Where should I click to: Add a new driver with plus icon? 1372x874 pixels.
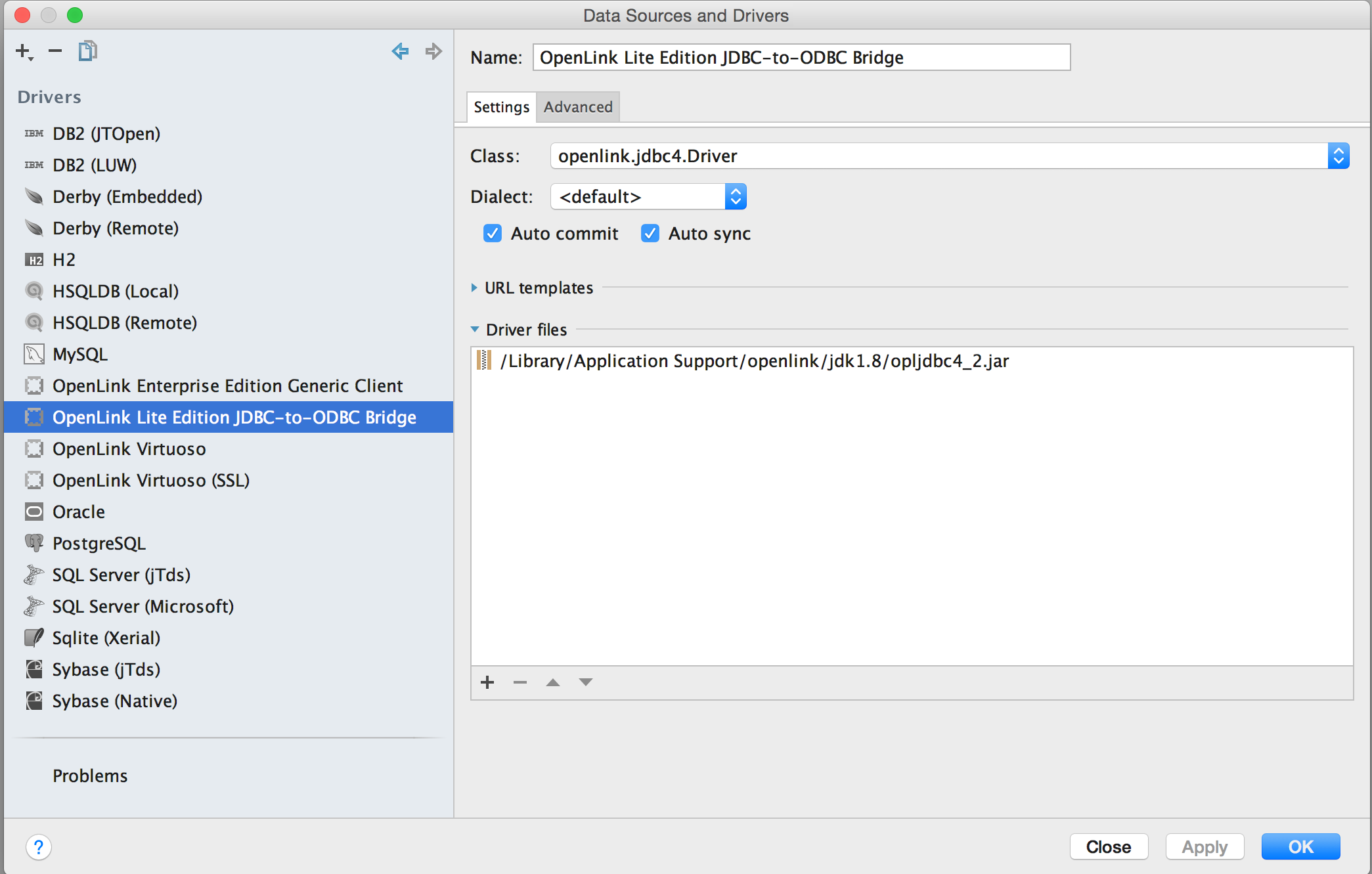(24, 51)
